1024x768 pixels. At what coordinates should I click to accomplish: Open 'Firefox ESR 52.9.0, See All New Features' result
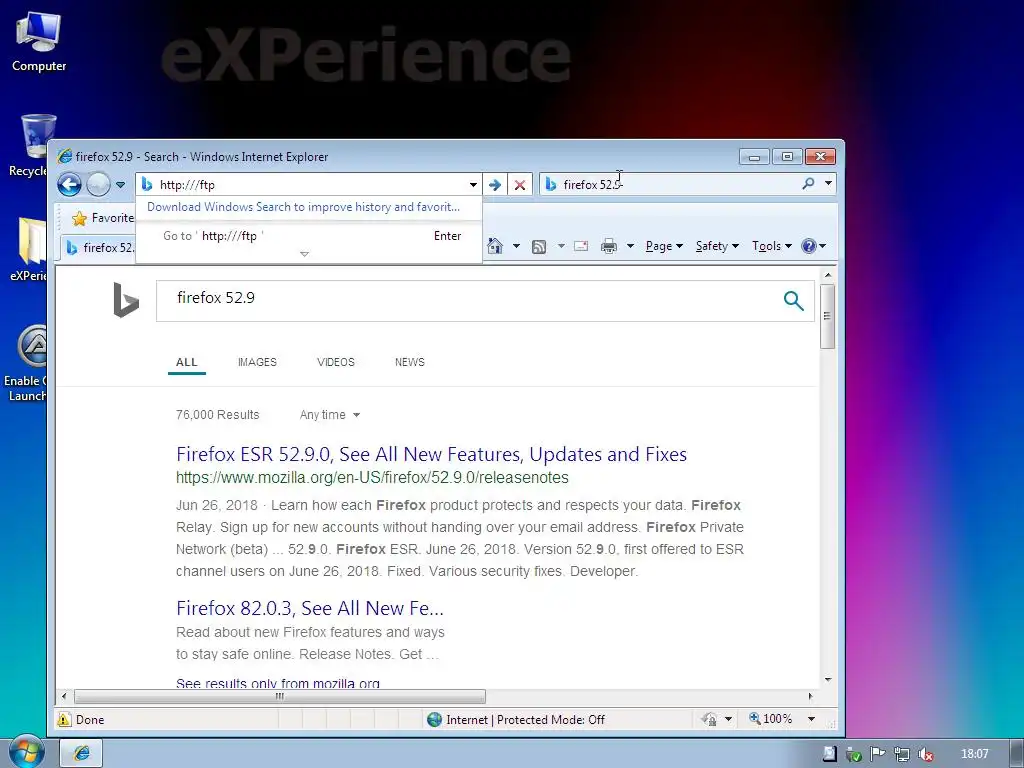(432, 454)
